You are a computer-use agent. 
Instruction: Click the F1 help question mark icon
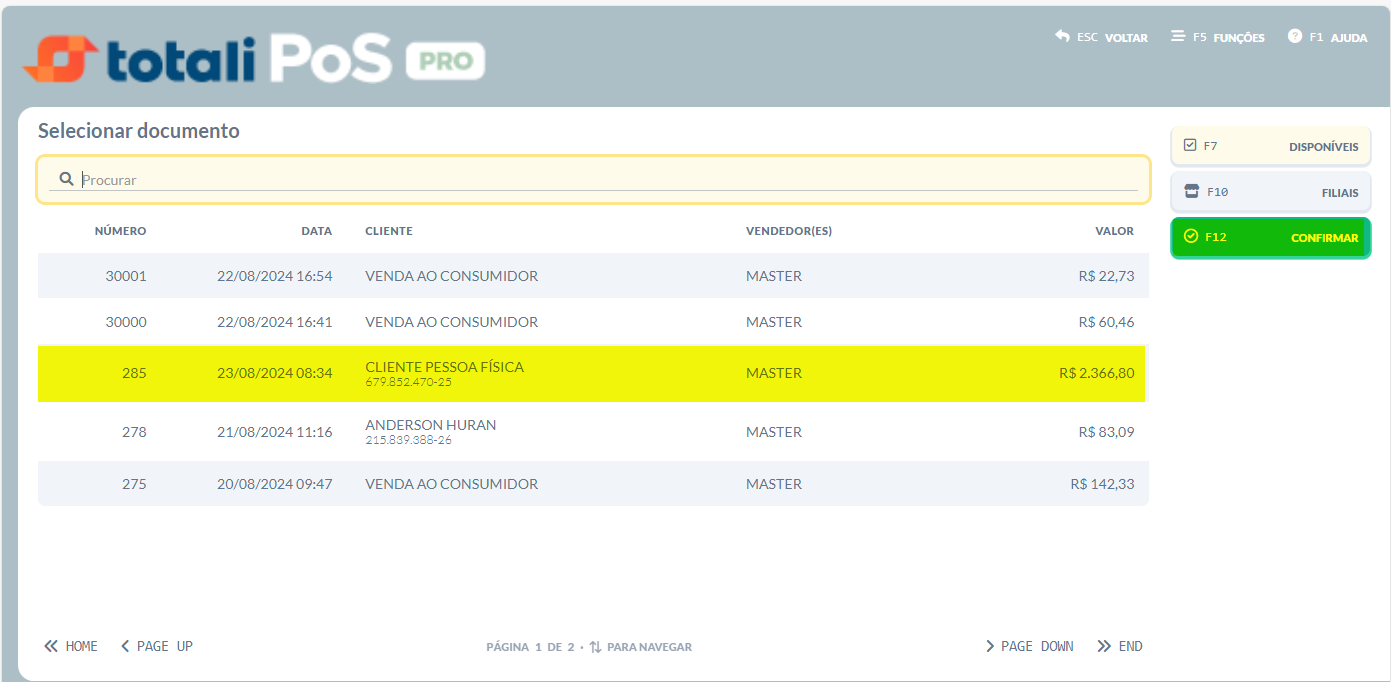(1295, 36)
